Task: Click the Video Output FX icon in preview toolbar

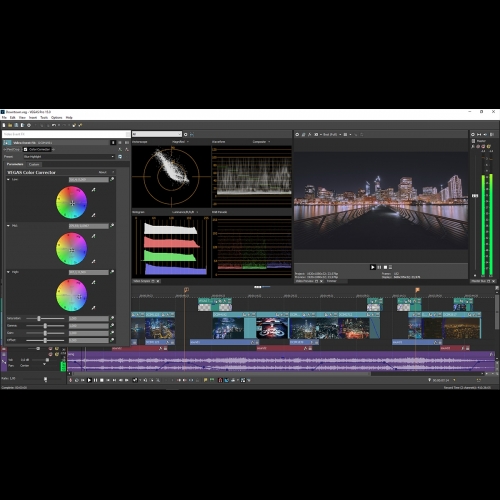Action: [x=310, y=134]
